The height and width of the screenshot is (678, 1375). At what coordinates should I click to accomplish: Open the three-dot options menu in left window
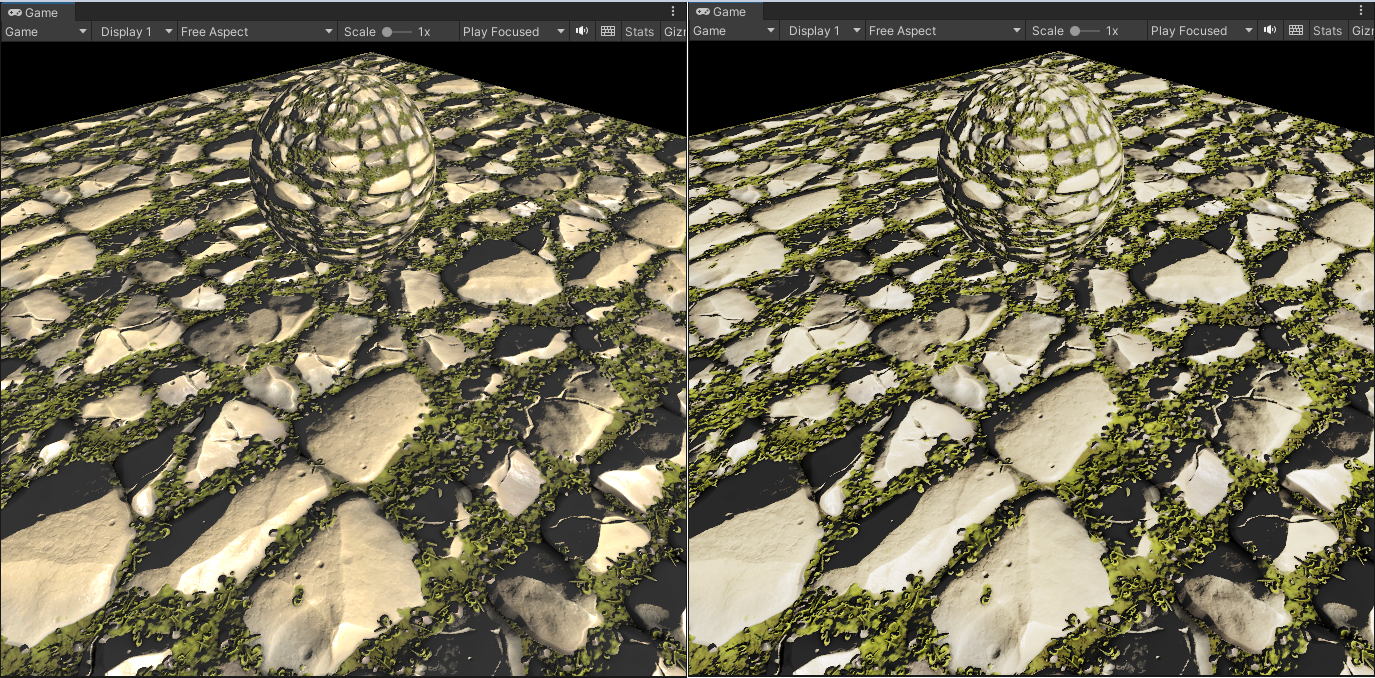coord(673,11)
